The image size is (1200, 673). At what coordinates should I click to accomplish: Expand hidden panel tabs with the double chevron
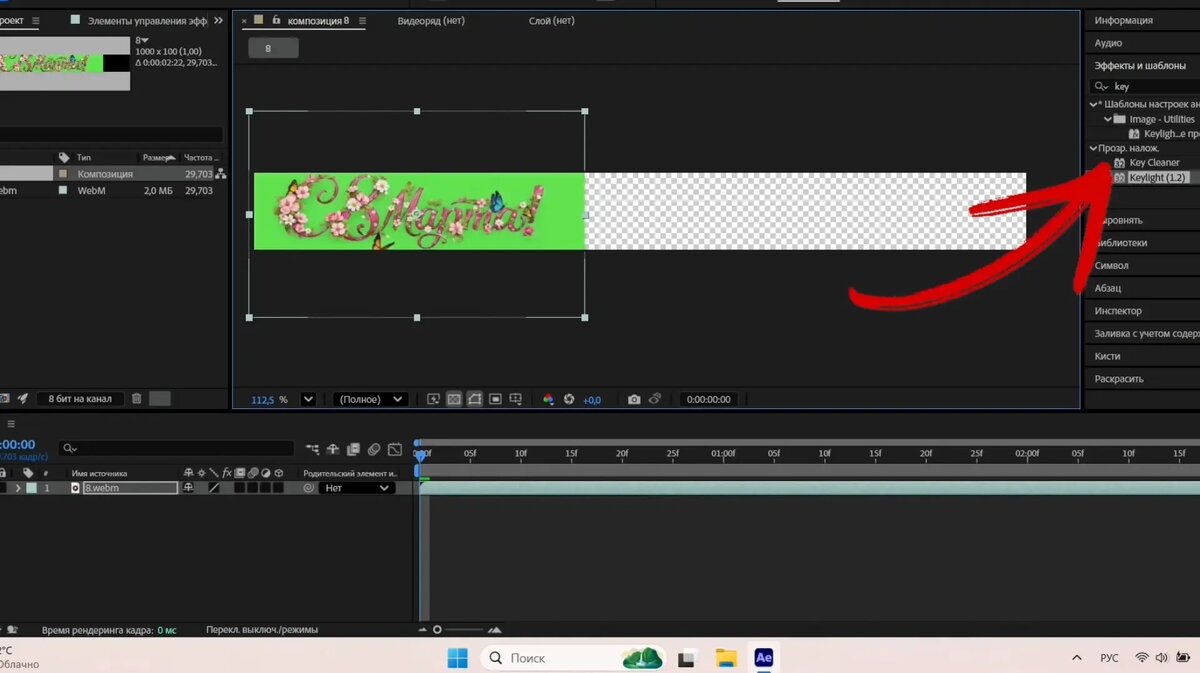[218, 20]
